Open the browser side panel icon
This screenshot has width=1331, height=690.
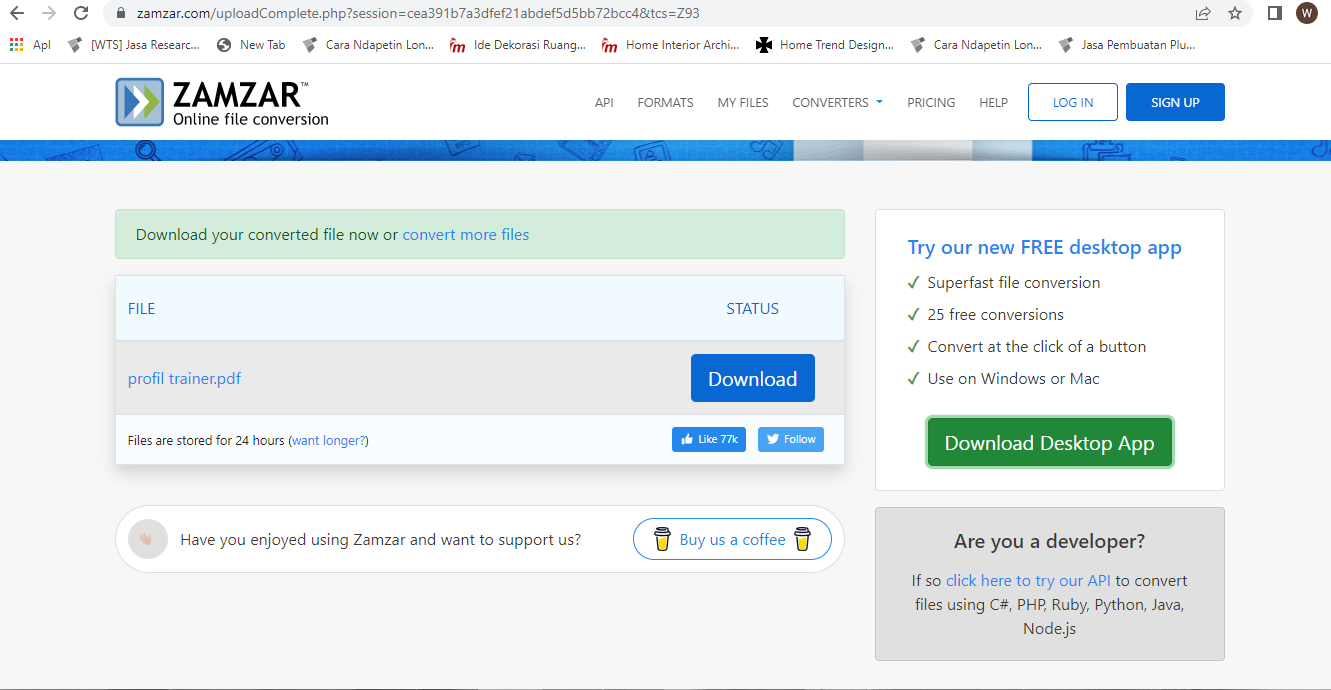click(1275, 13)
